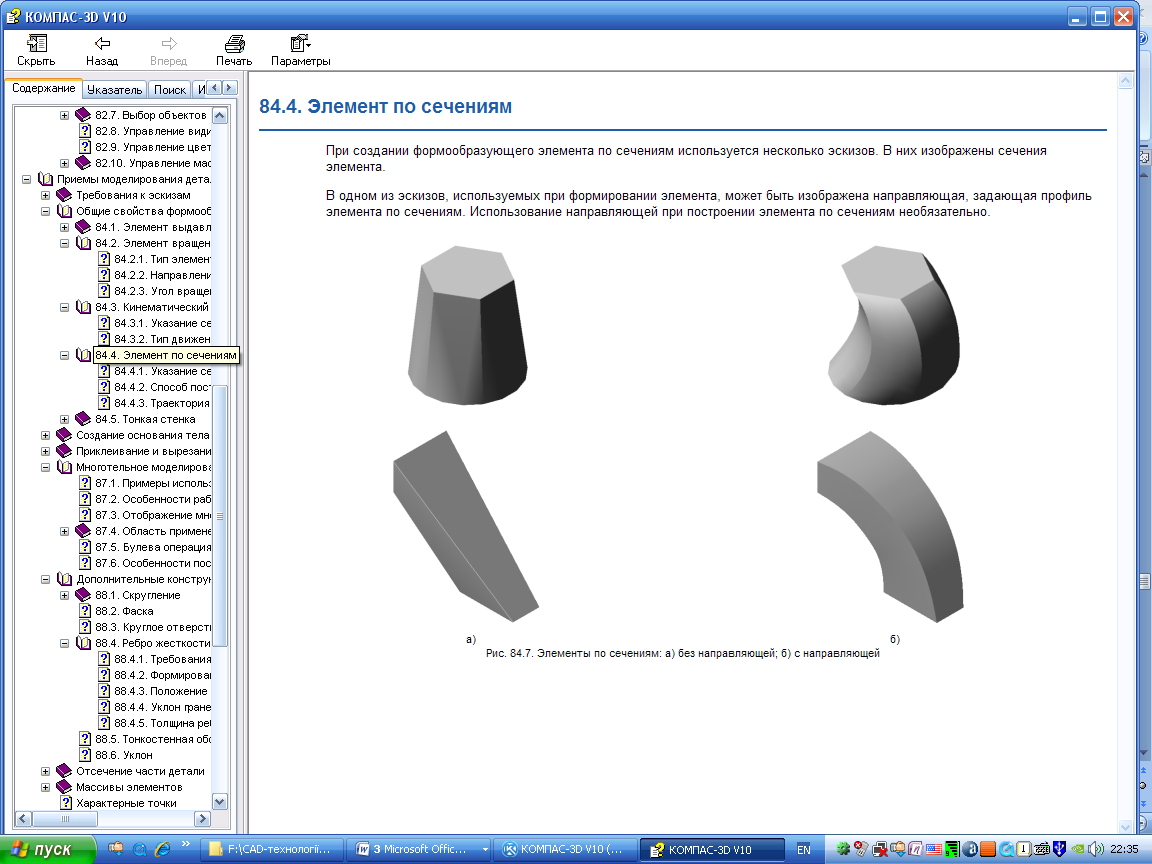This screenshot has height=864, width=1152.
Task: Click the book icon of 88.1. Скругление
Action: click(x=84, y=595)
